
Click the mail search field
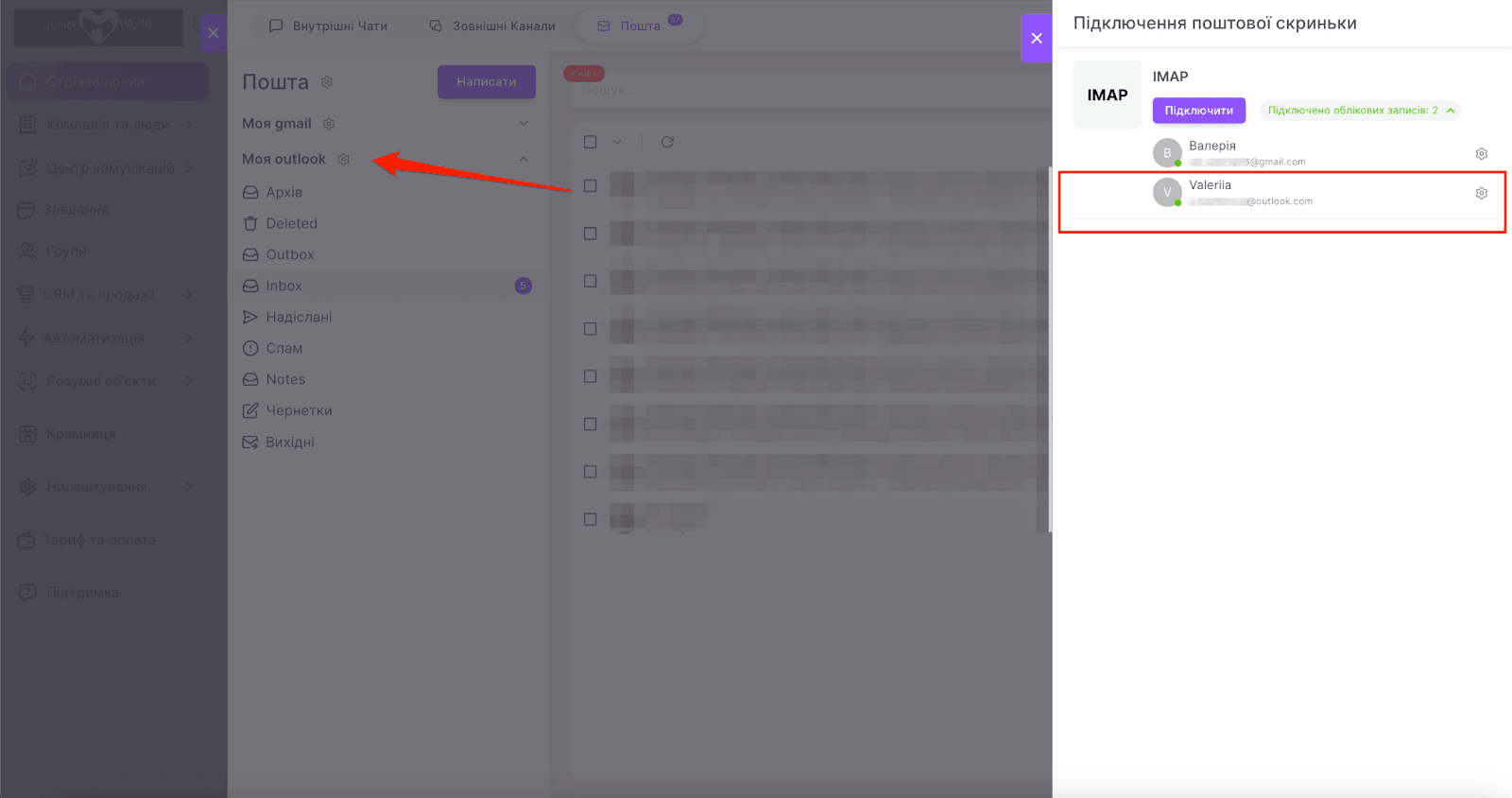tap(810, 90)
